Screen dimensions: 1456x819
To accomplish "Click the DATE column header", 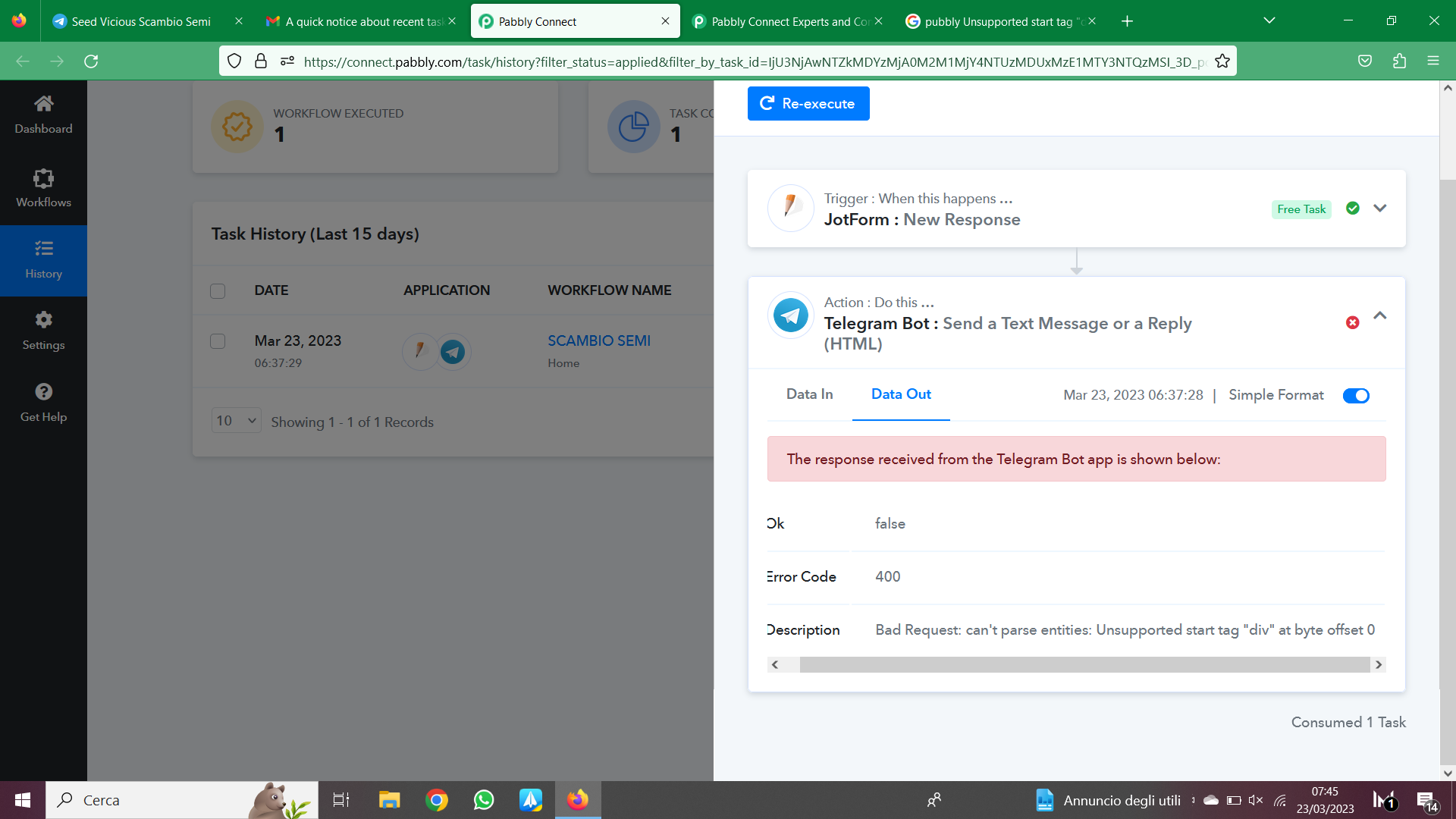I will [x=271, y=290].
